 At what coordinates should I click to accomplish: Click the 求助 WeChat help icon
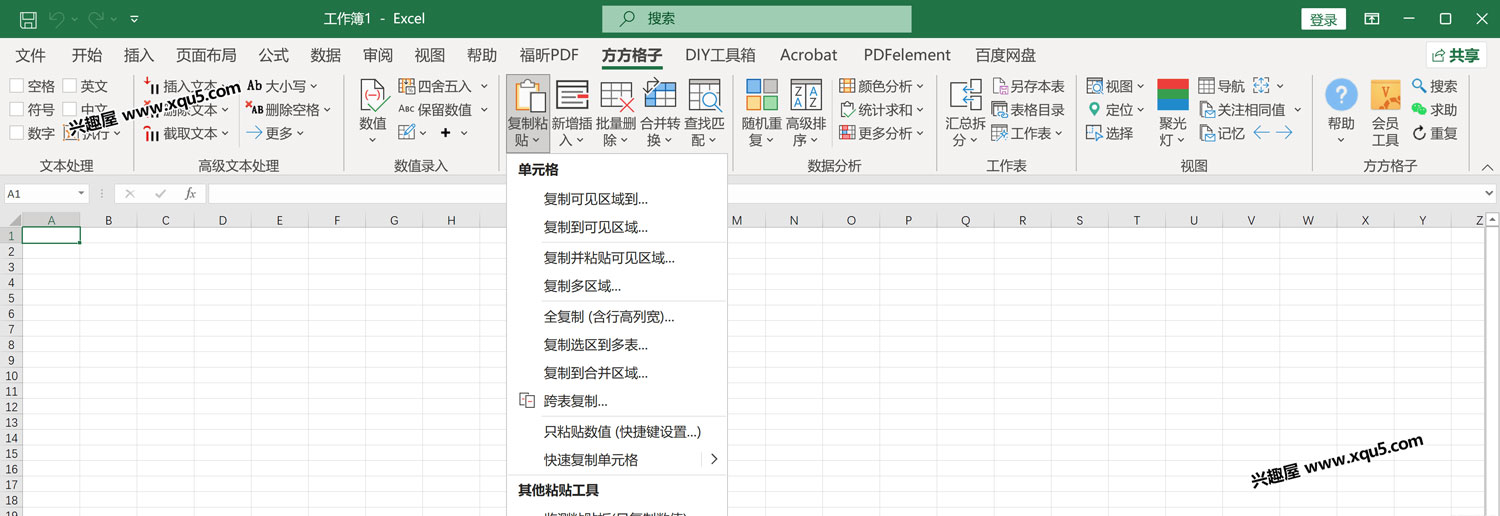(x=1419, y=109)
